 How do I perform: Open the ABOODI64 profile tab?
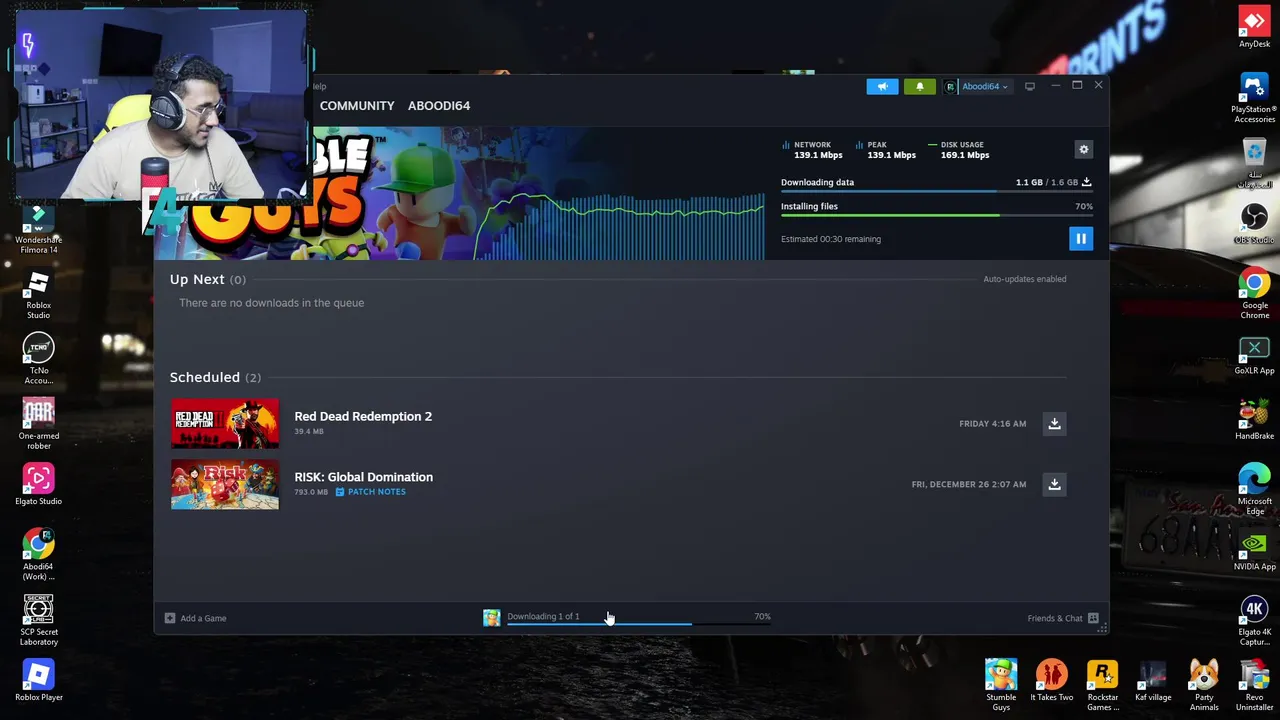439,105
